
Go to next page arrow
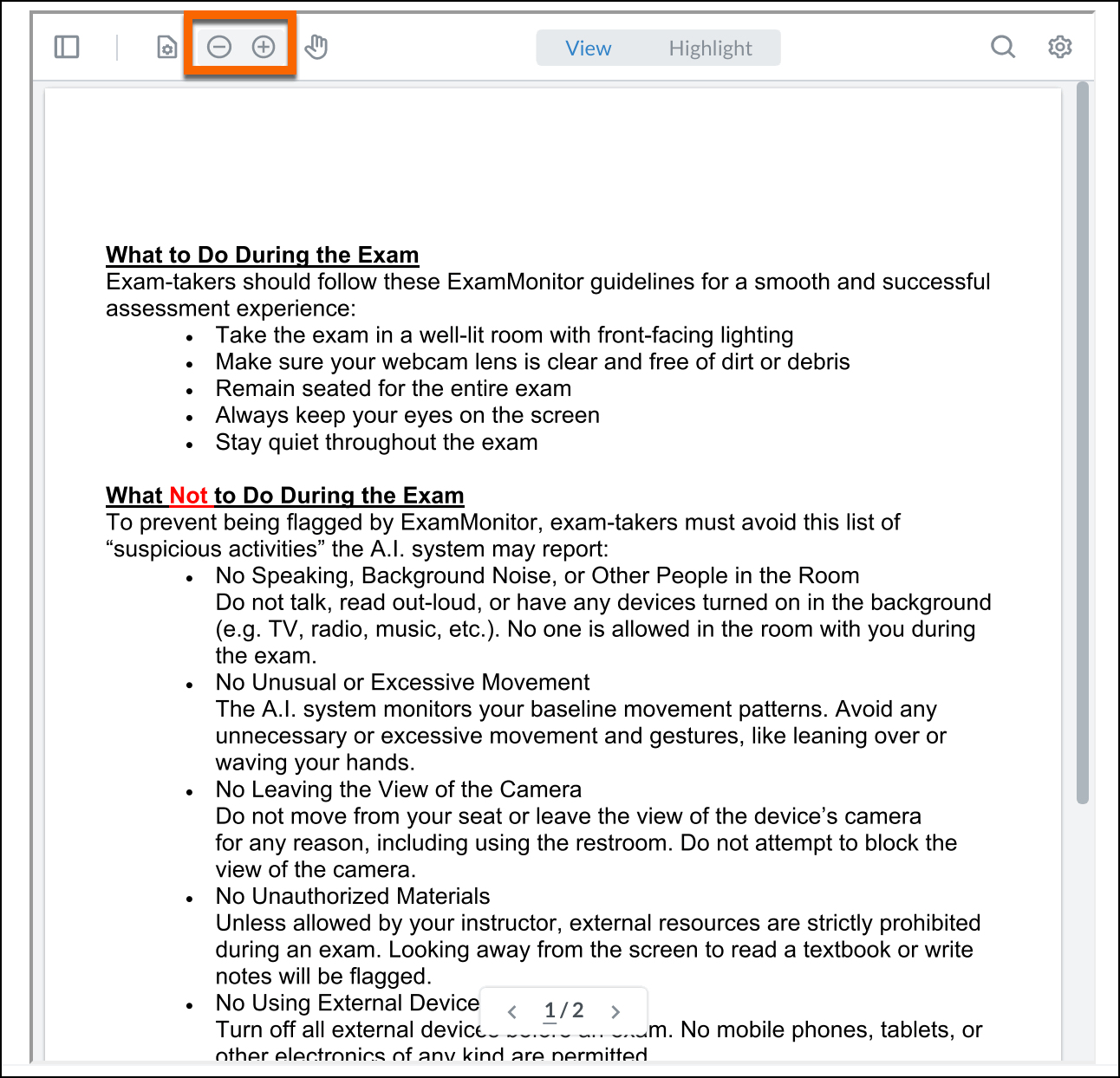click(x=615, y=1011)
